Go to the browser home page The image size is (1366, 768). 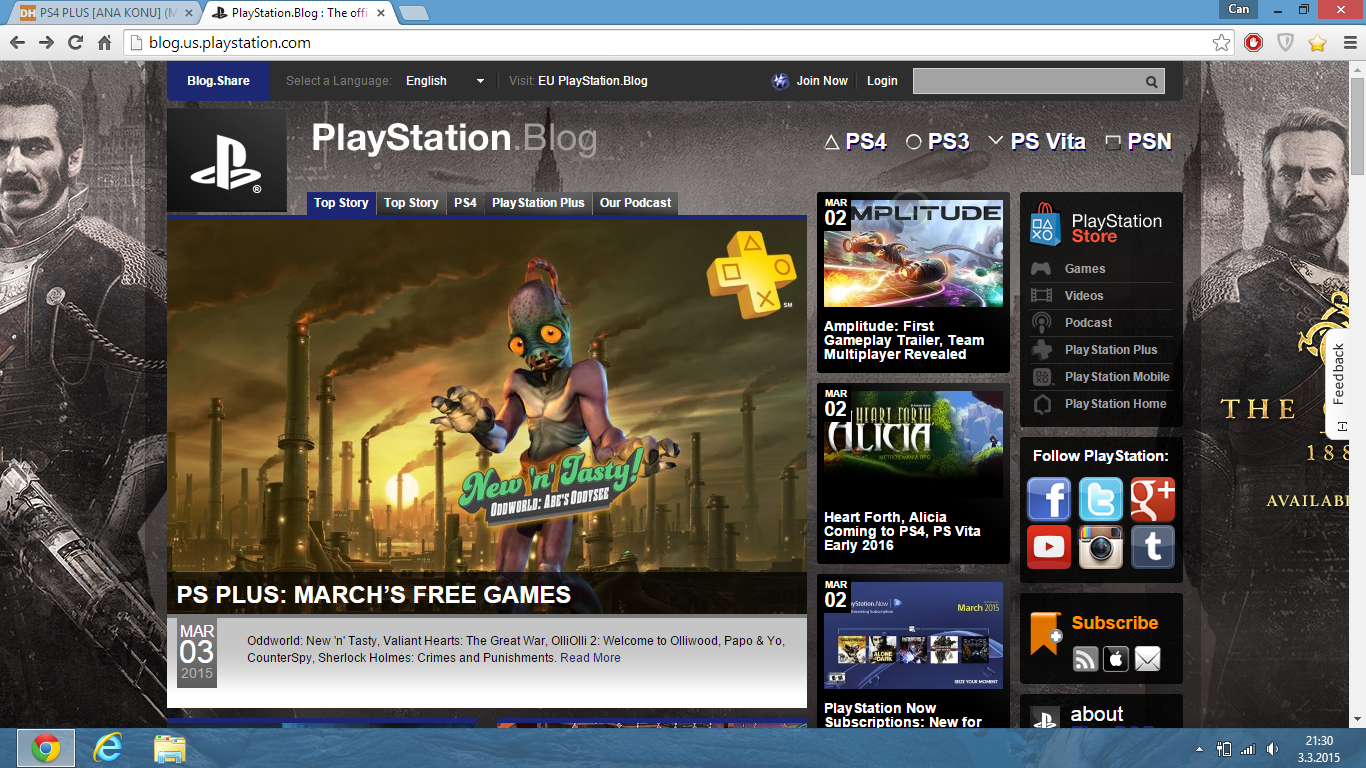point(104,43)
